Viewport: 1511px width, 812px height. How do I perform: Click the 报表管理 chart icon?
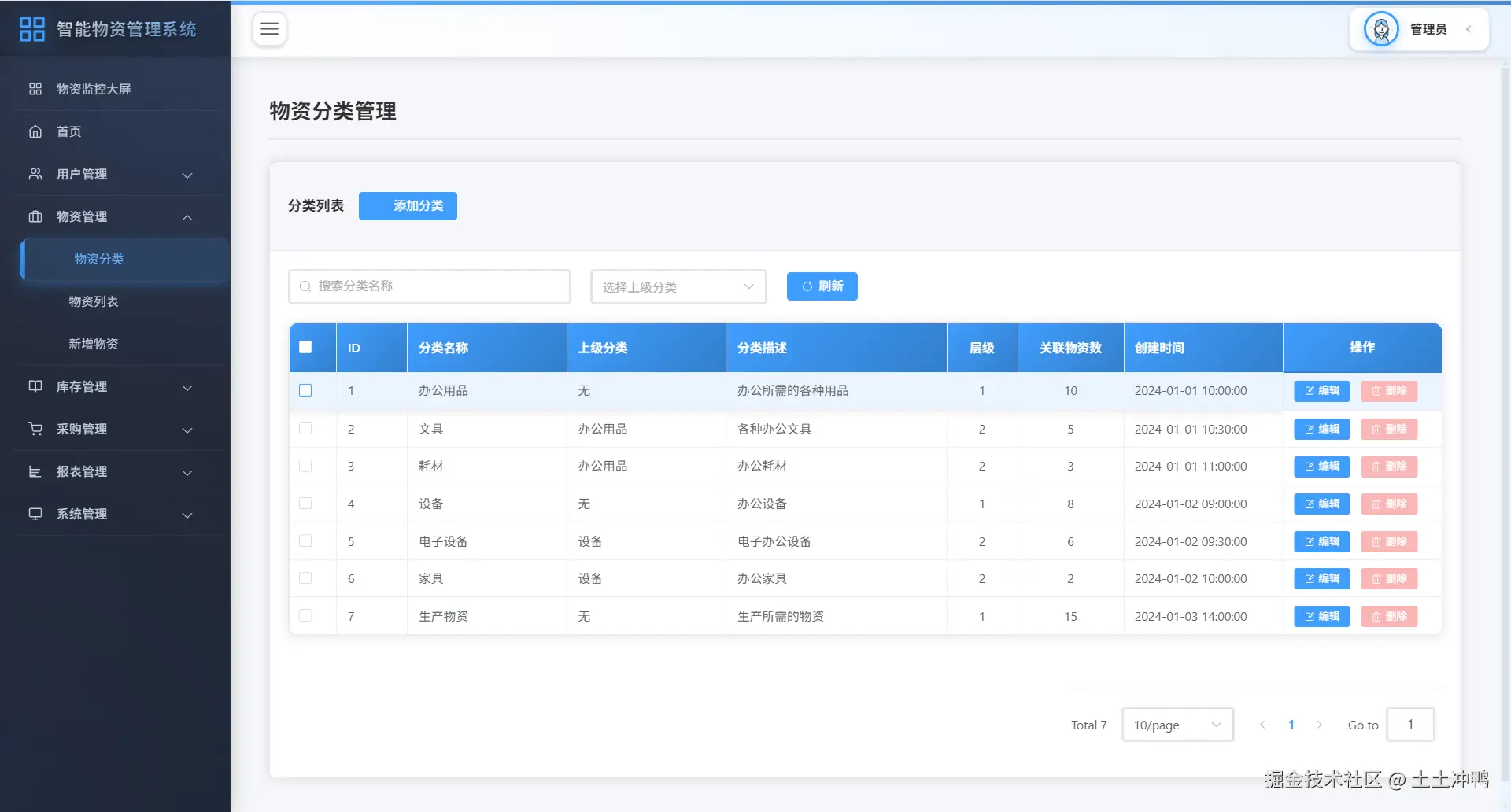coord(35,471)
